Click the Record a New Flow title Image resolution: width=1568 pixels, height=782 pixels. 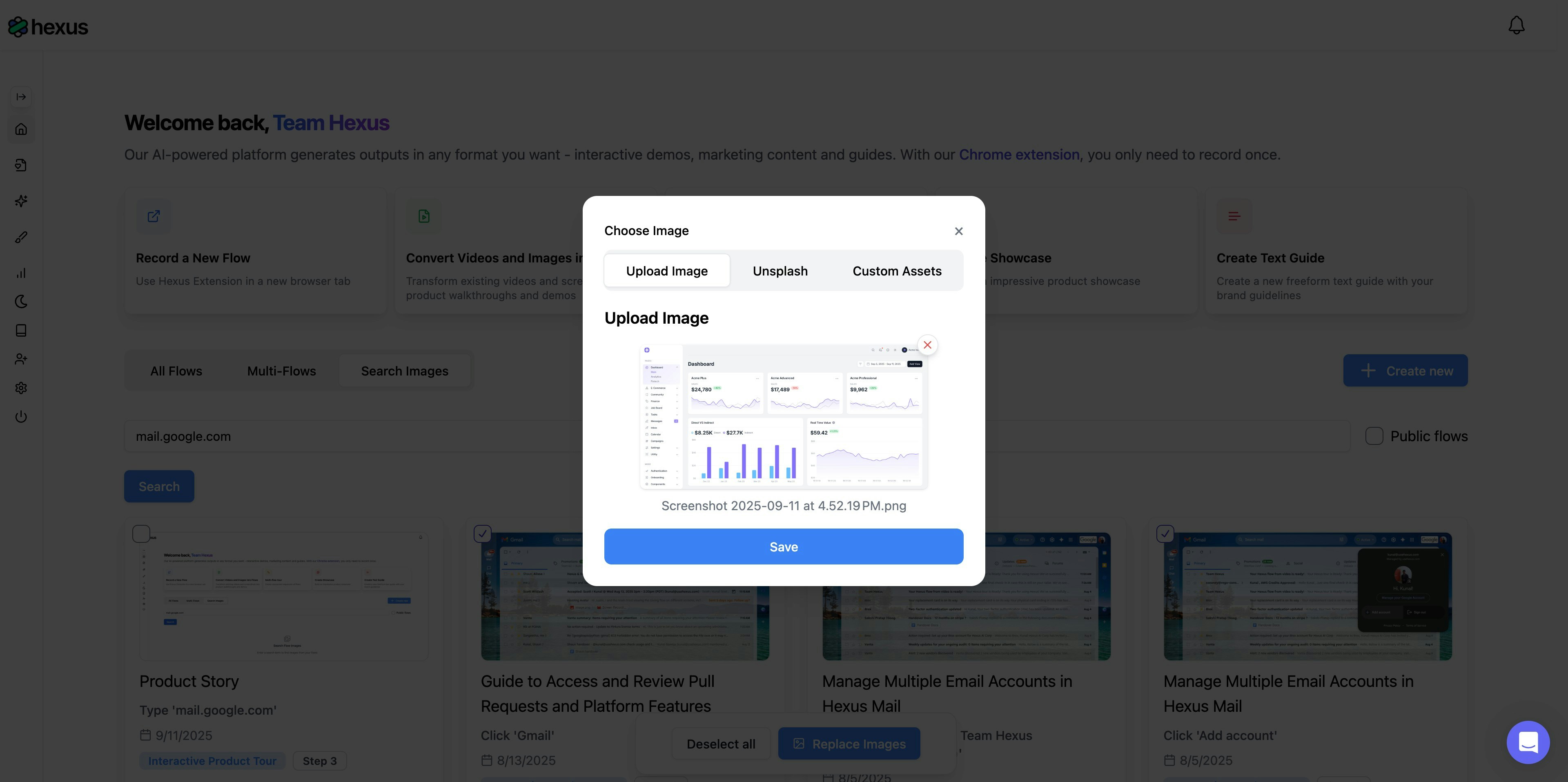(193, 258)
